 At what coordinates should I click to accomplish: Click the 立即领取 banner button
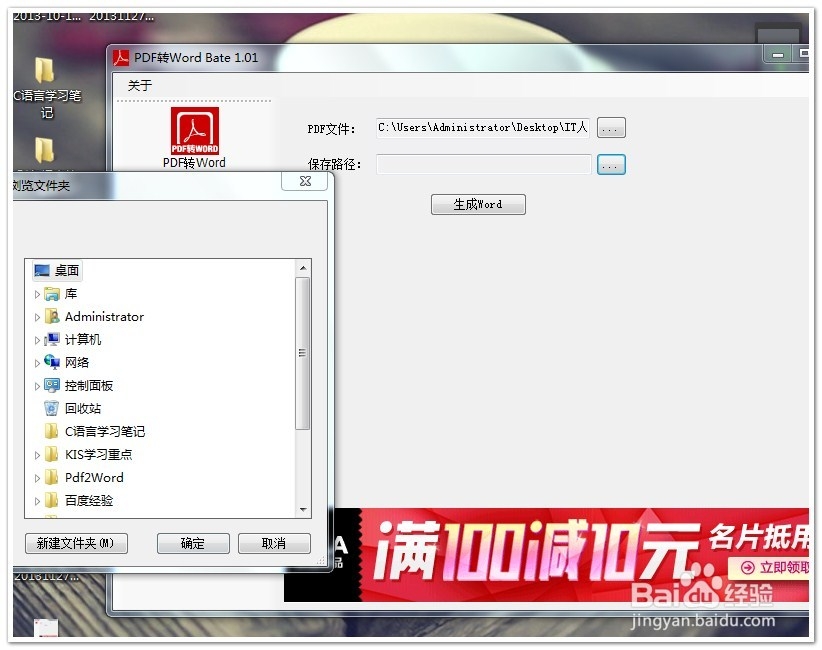(770, 568)
